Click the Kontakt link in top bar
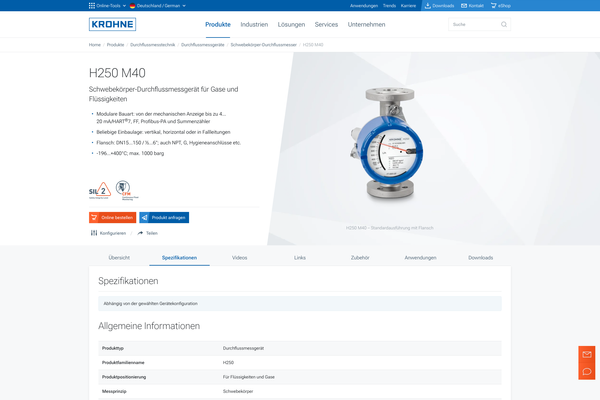600x400 pixels. tap(476, 6)
